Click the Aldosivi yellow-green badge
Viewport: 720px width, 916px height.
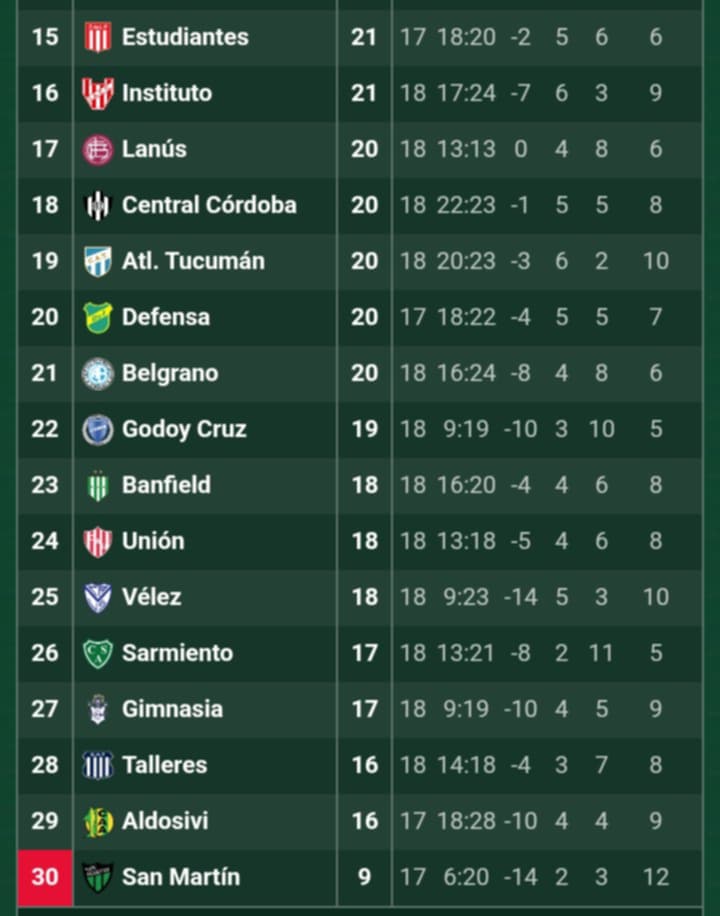pyautogui.click(x=97, y=821)
